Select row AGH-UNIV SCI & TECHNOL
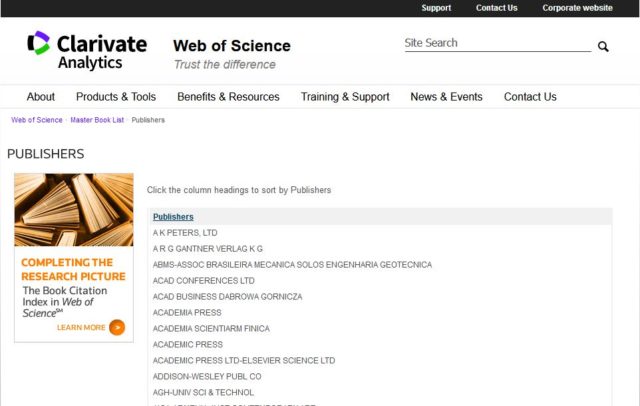640x406 pixels. [380, 392]
